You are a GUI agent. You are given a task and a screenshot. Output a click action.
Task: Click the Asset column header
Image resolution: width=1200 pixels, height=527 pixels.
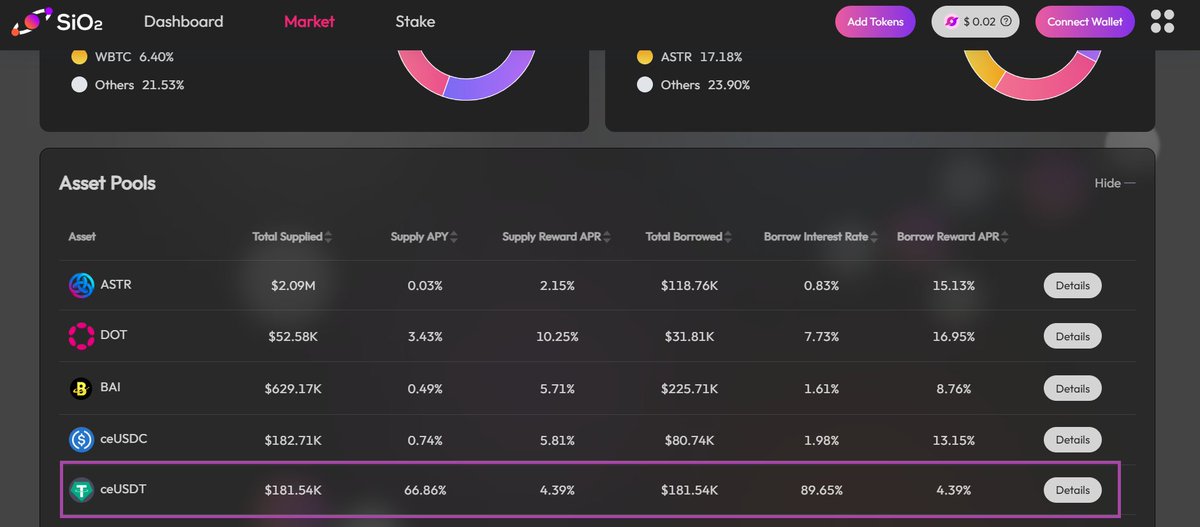[82, 237]
